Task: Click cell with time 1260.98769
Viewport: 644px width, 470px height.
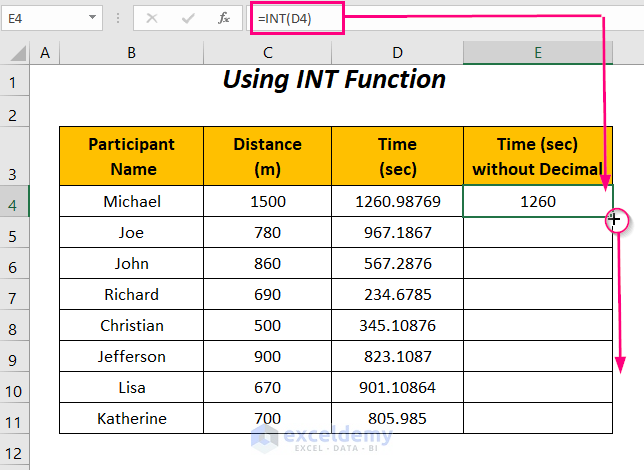Action: [x=397, y=202]
